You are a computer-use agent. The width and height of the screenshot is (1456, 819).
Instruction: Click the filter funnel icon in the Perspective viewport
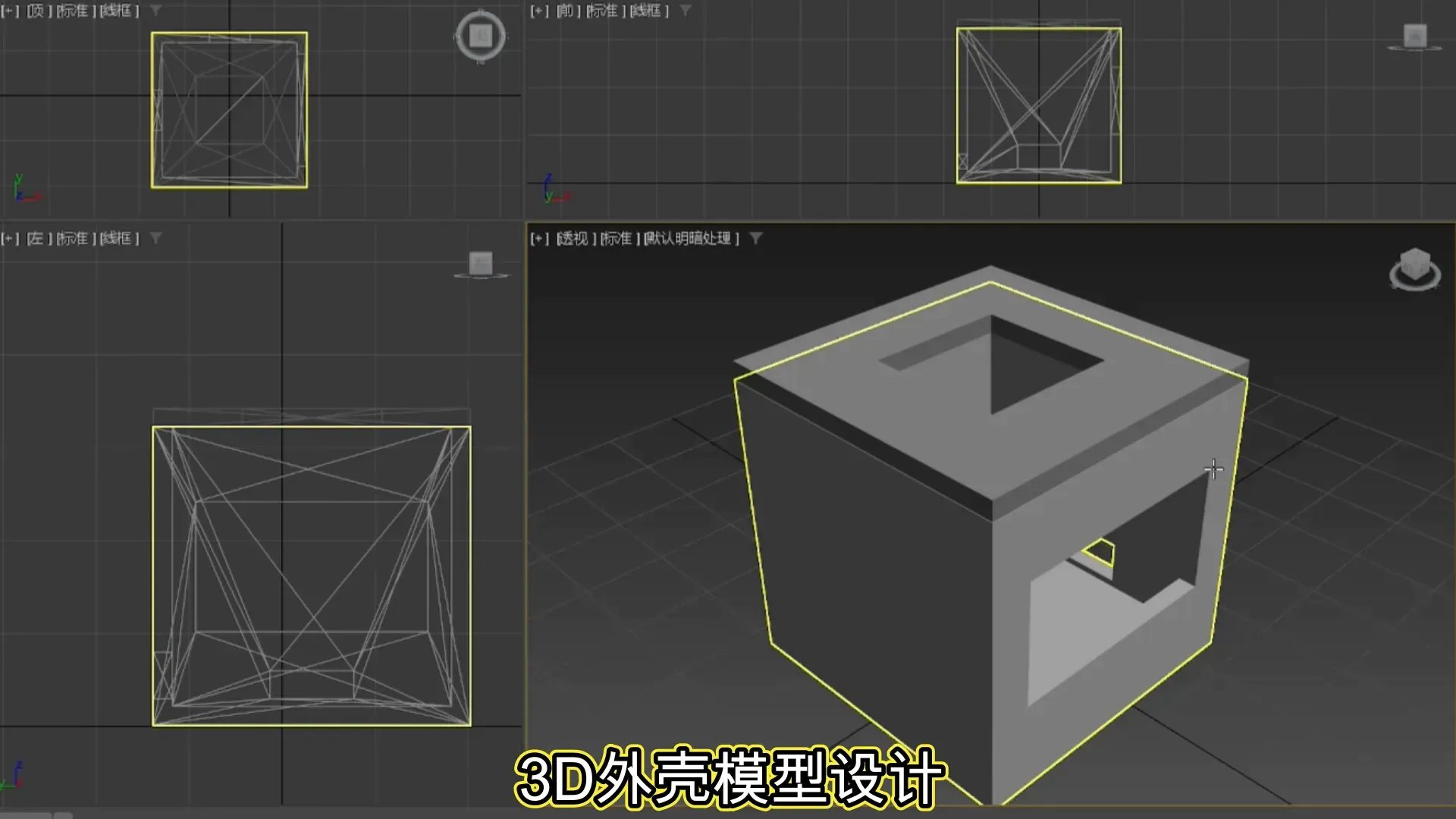[755, 238]
